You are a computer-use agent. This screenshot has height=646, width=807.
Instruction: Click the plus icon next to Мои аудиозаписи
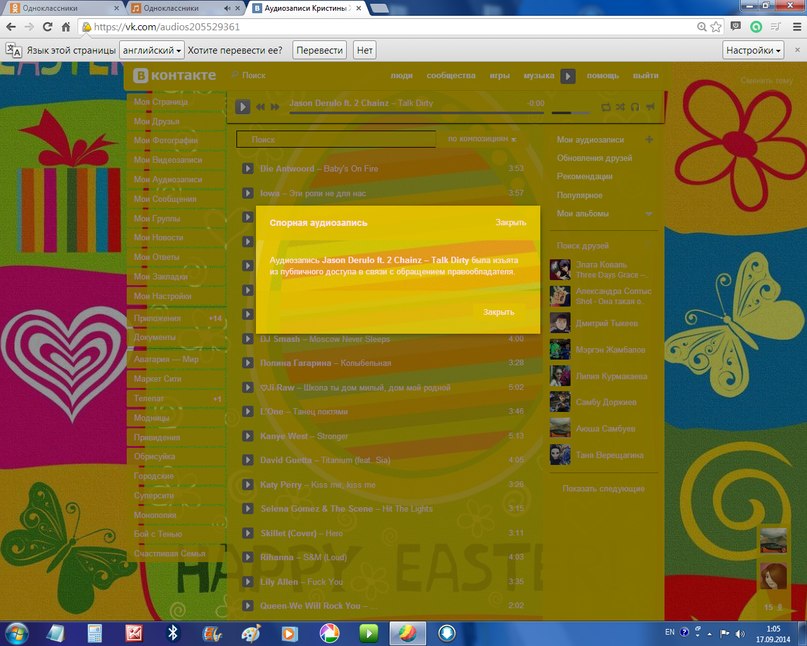(649, 139)
